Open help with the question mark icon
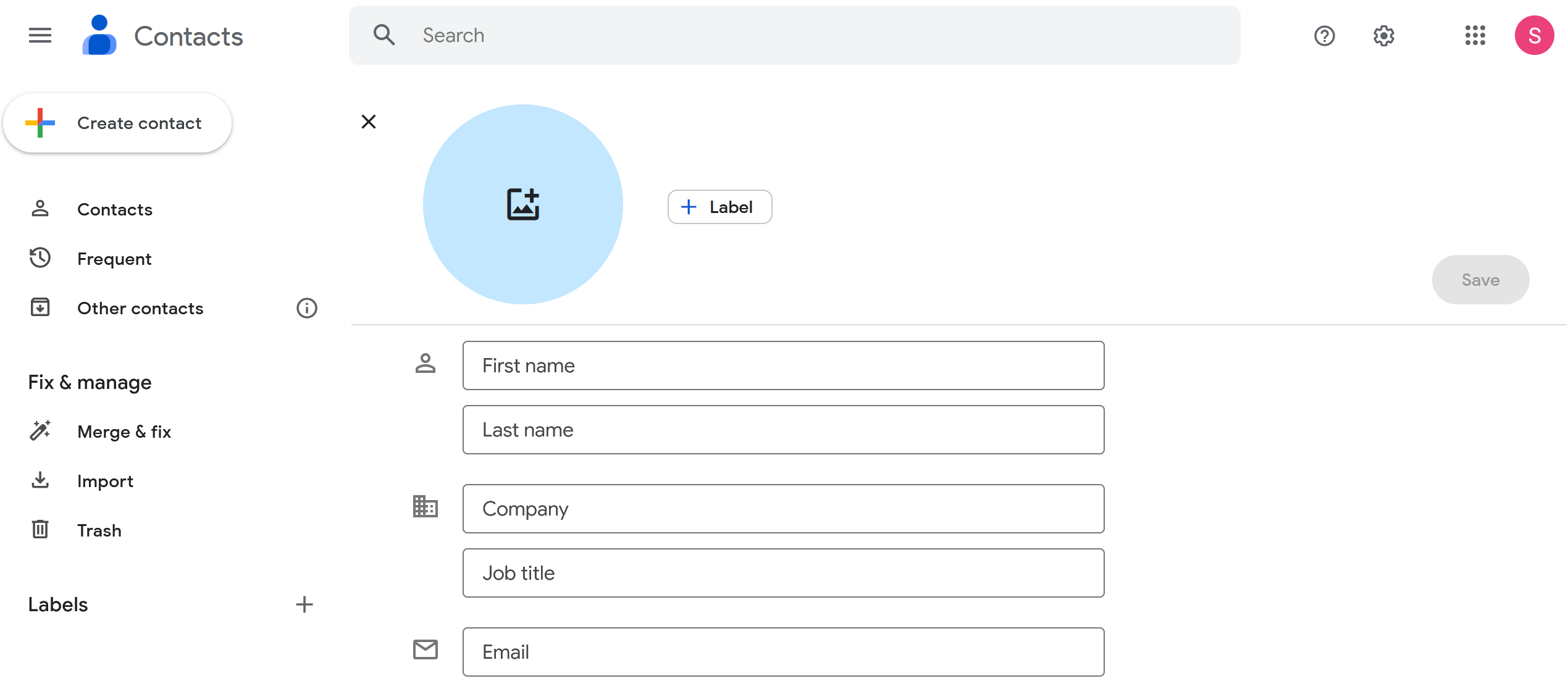Viewport: 1568px width, 689px height. 1324,36
